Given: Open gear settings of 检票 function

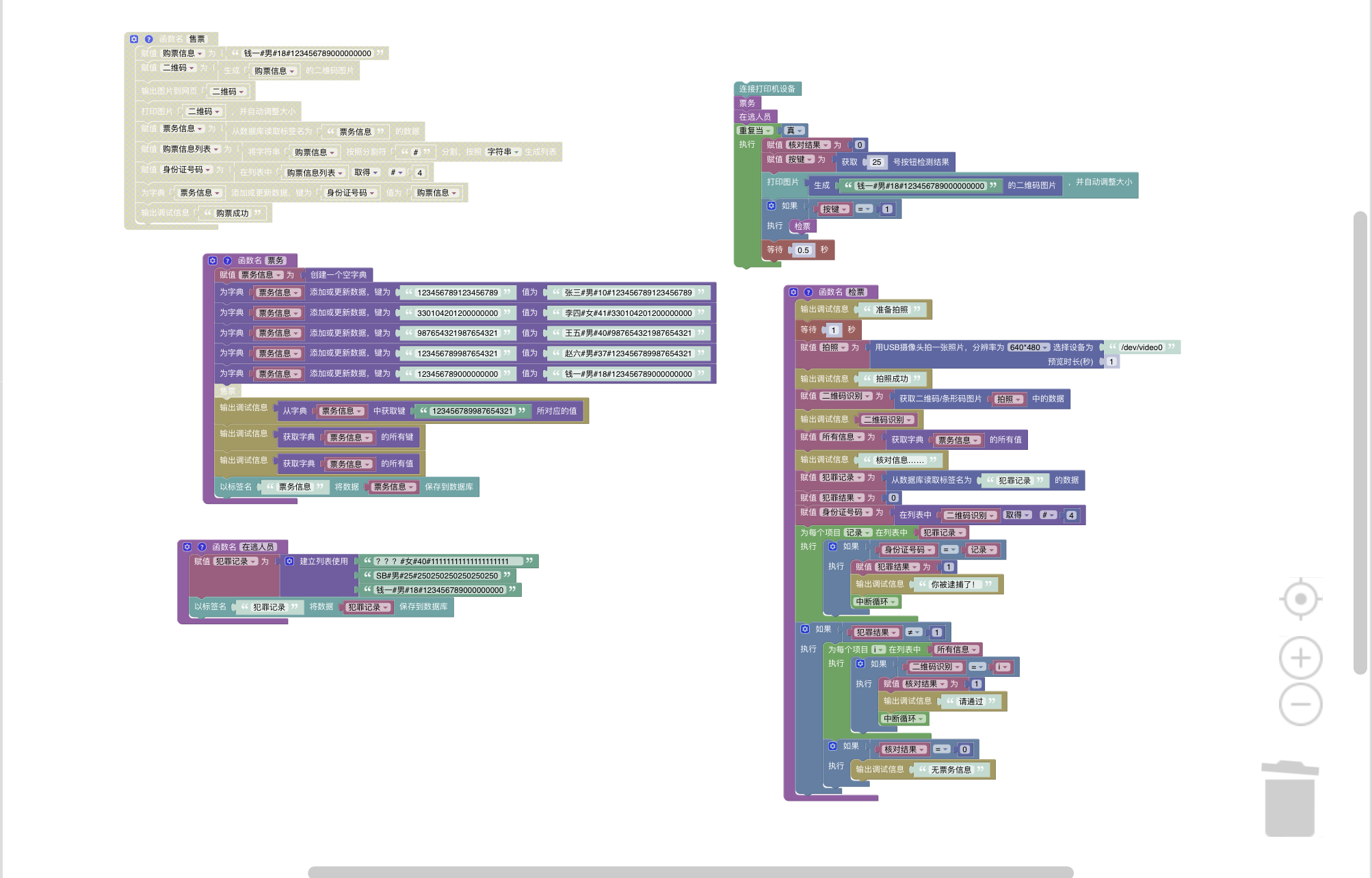Looking at the screenshot, I should (793, 292).
